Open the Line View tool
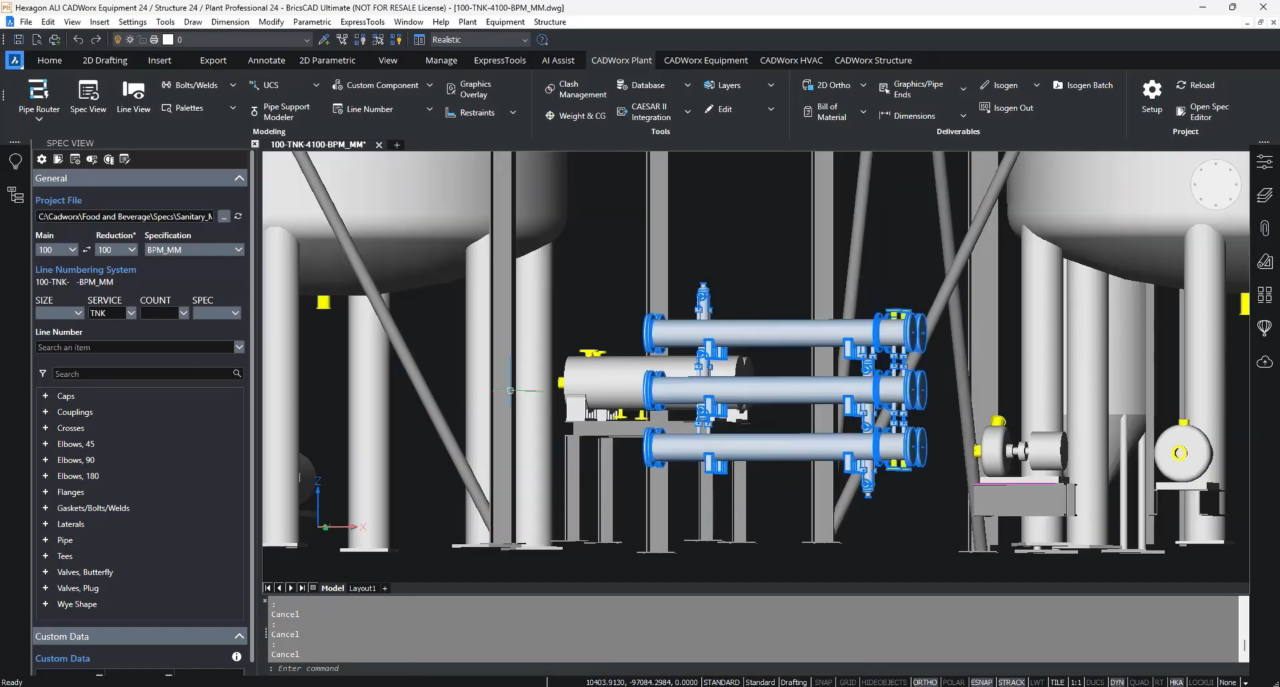 pos(133,96)
